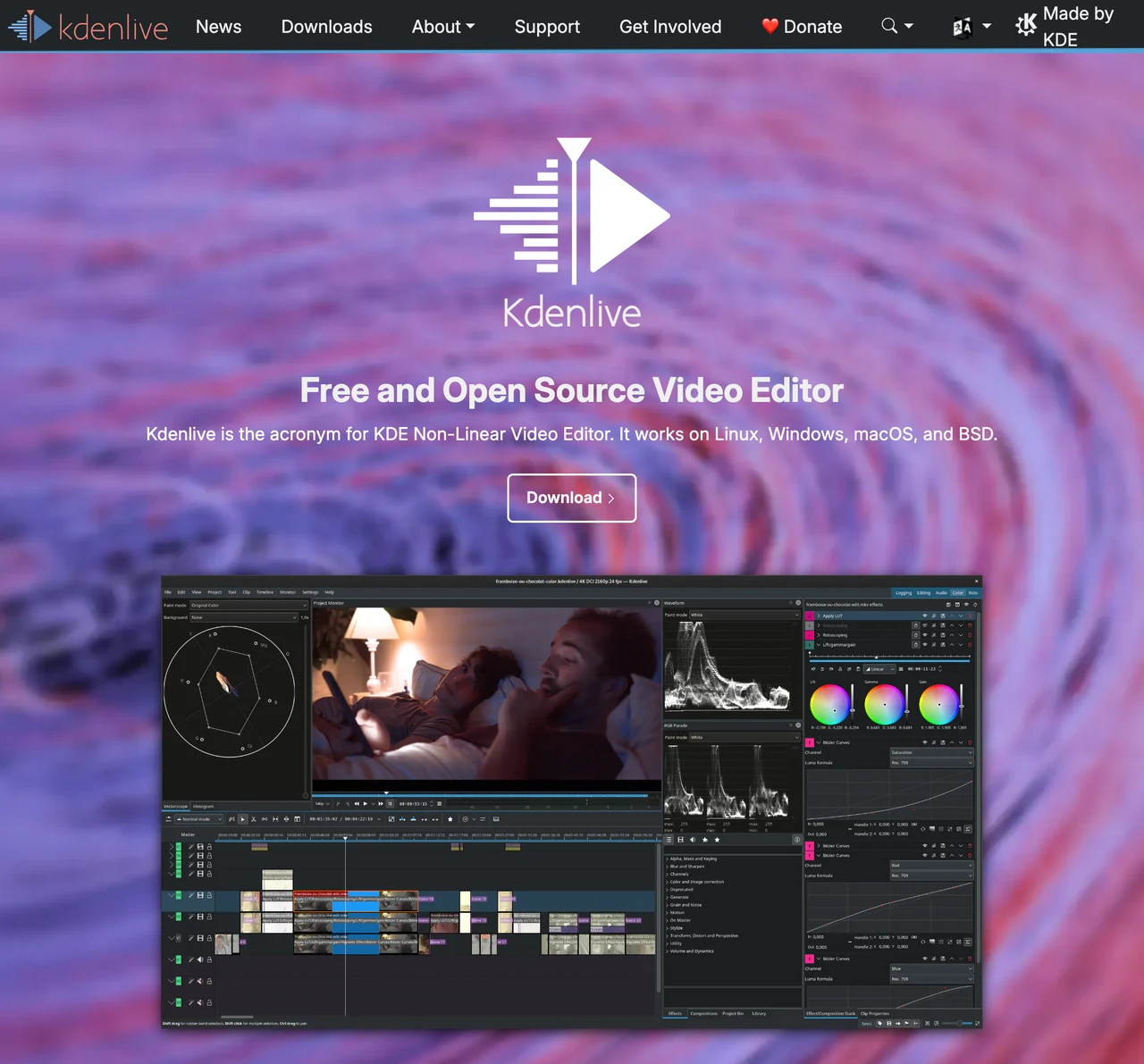Click the "Kdenlive is the acronym" description text
This screenshot has width=1144, height=1064.
pos(572,434)
